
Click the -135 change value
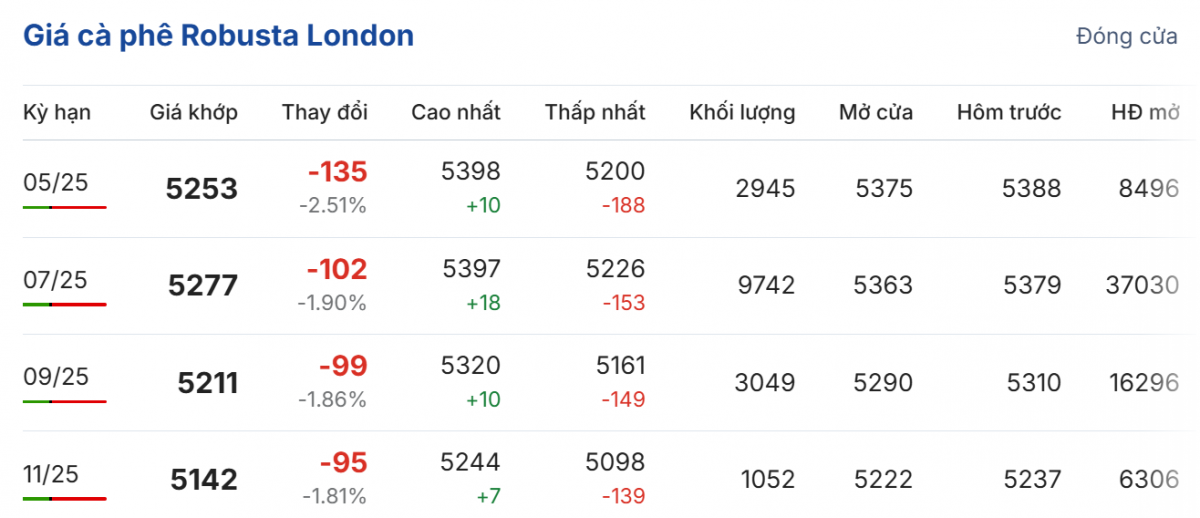(x=338, y=172)
